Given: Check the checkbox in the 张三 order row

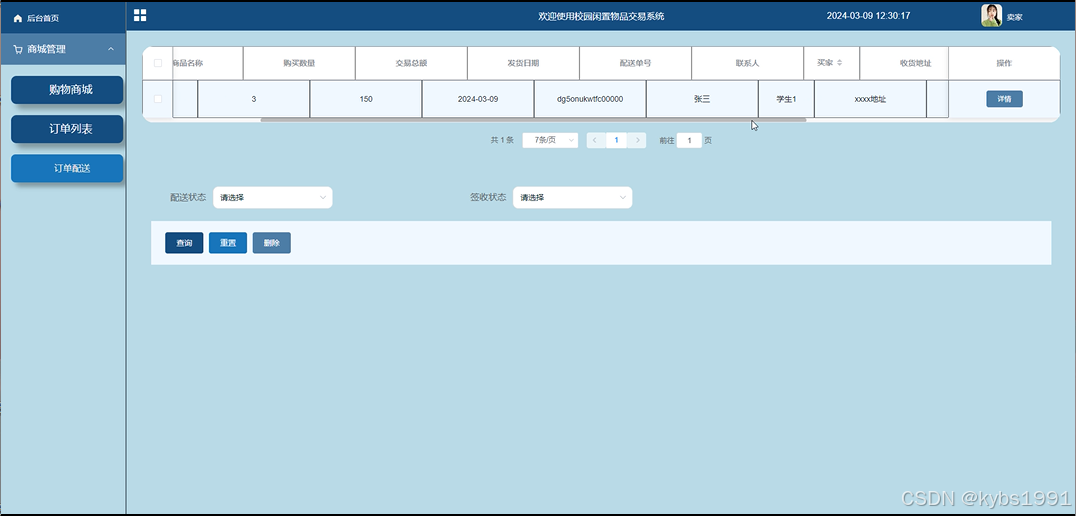Looking at the screenshot, I should 158,99.
